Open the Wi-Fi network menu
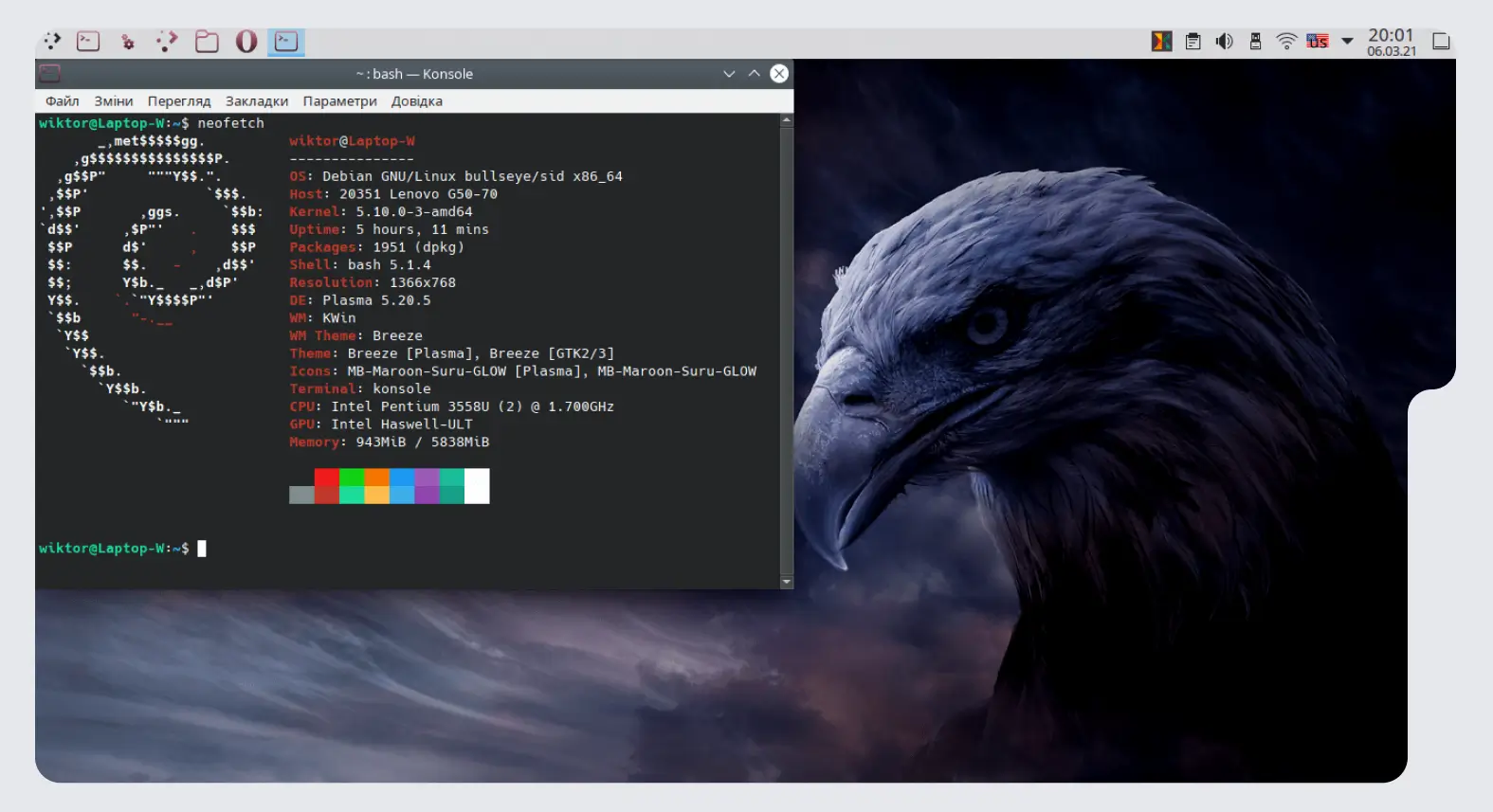The height and width of the screenshot is (812, 1493). tap(1286, 41)
